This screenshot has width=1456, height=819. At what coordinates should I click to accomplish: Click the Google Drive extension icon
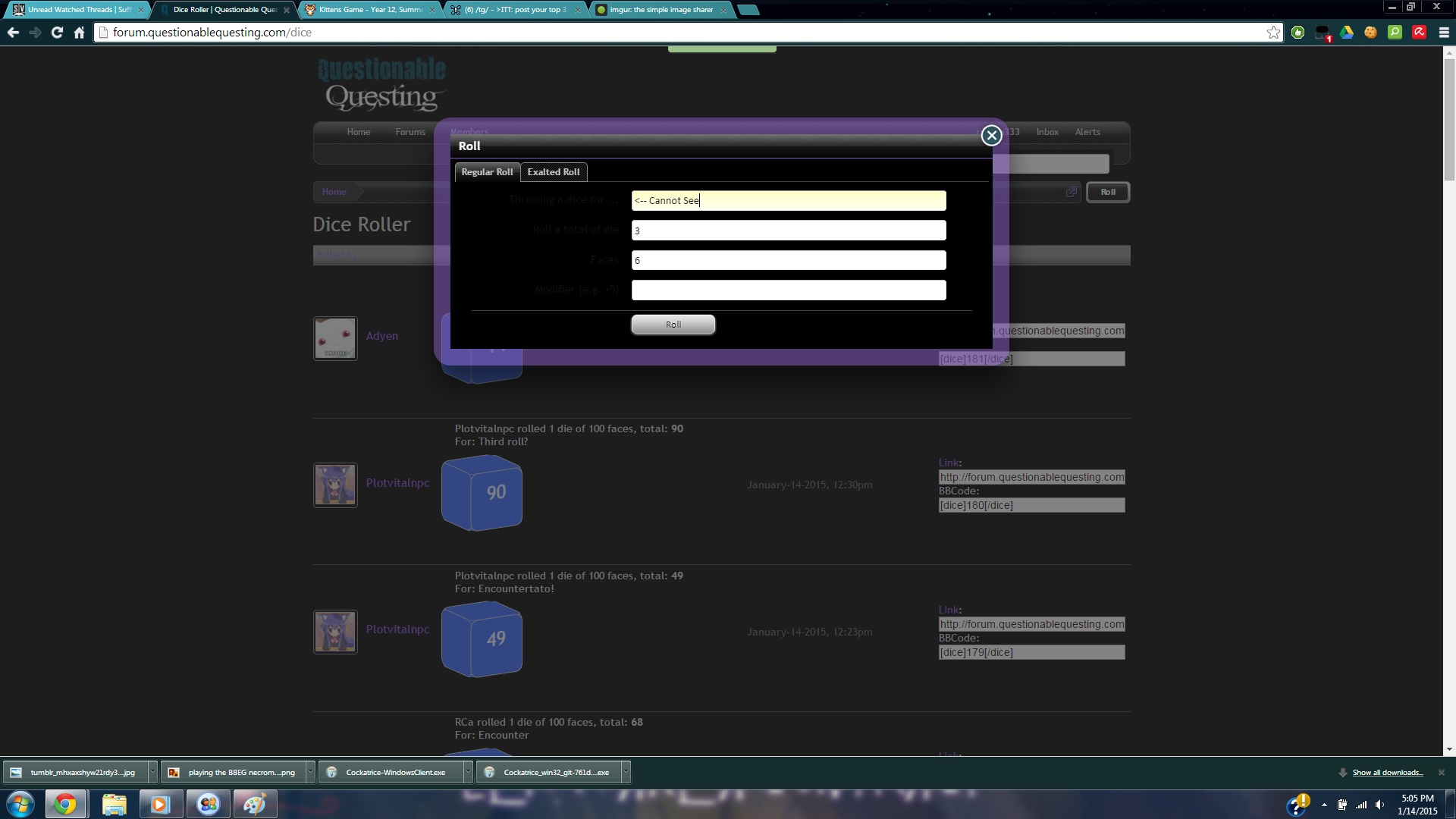(x=1347, y=33)
